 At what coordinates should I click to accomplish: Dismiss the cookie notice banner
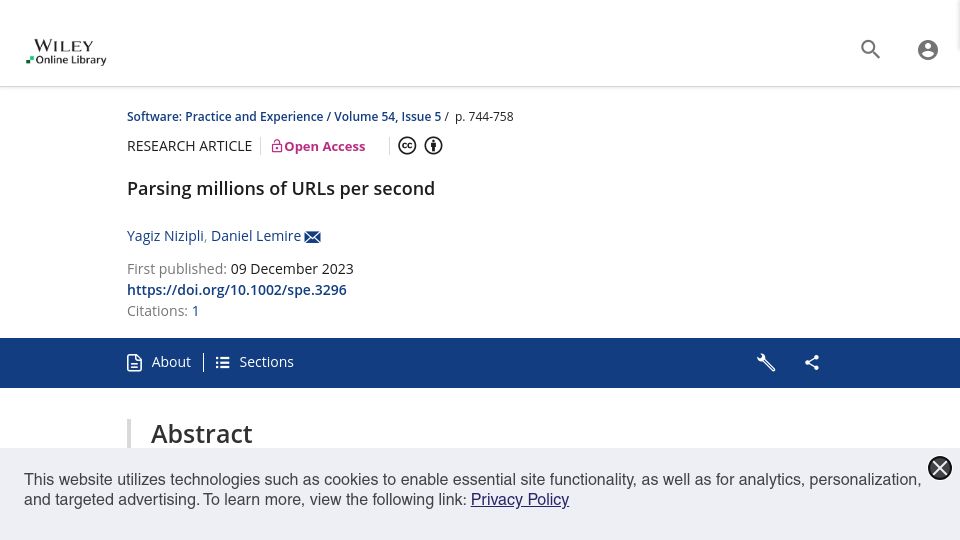coord(940,468)
